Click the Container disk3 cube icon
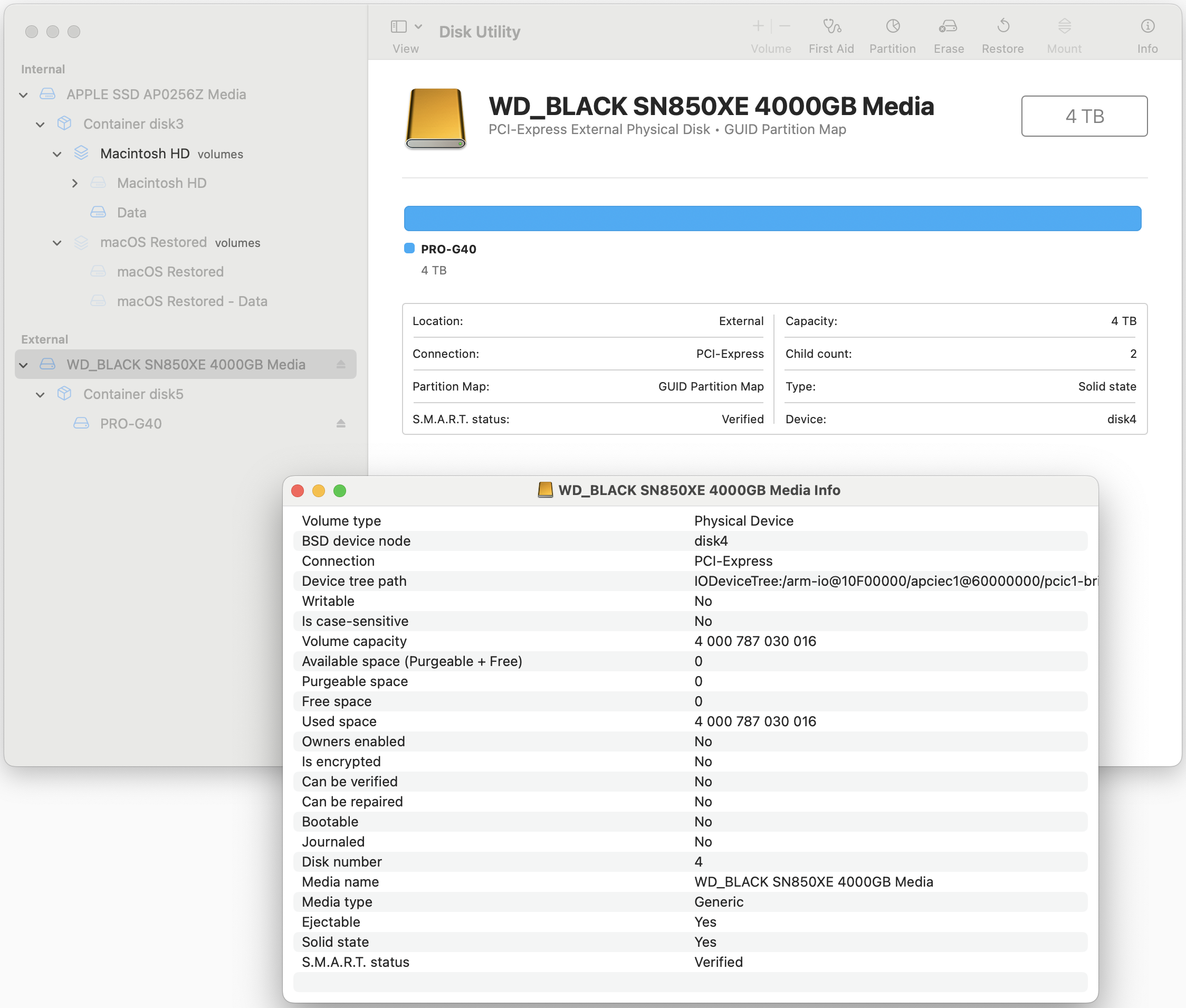The width and height of the screenshot is (1186, 1008). [64, 123]
